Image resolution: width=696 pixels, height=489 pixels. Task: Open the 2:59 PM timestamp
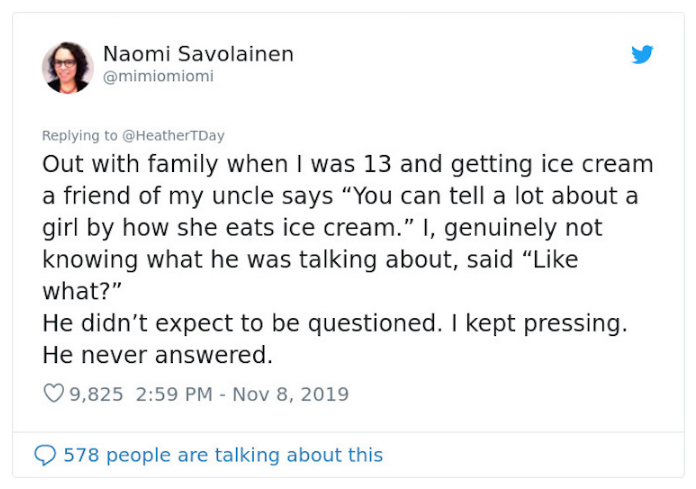point(172,394)
